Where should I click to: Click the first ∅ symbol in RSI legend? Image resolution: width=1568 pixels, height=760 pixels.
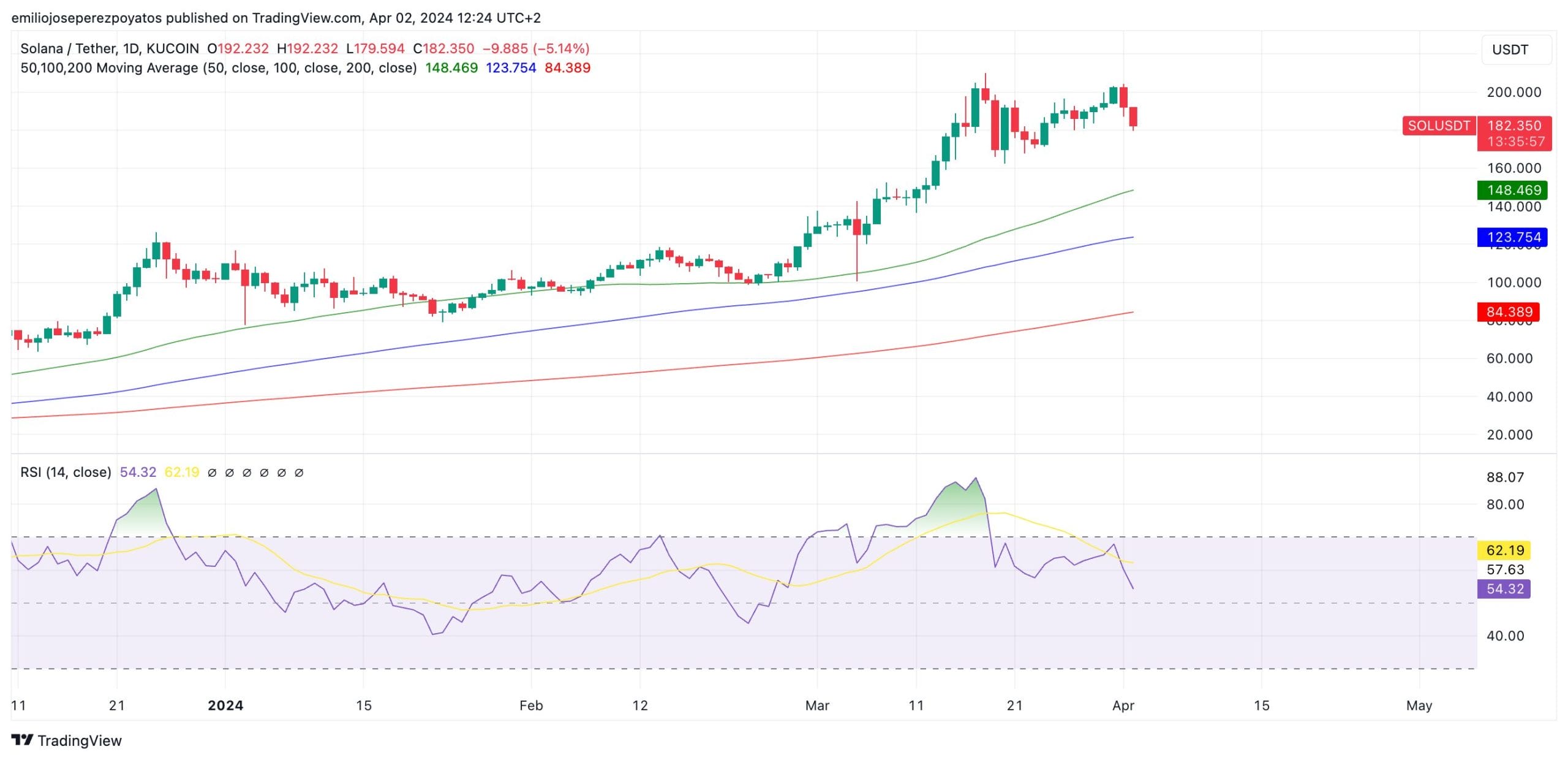212,473
